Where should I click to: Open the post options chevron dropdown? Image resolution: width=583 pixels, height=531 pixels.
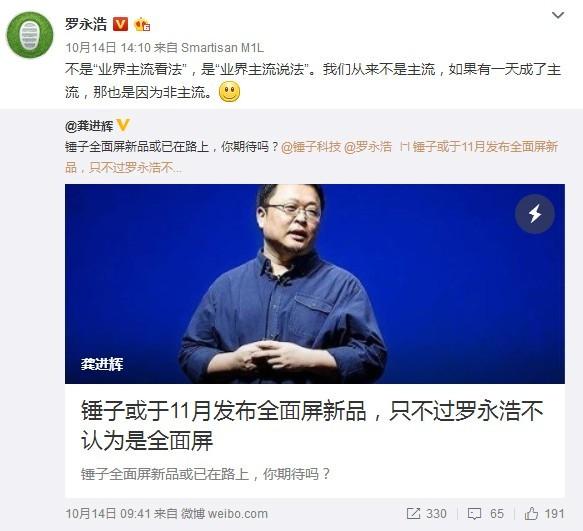[x=558, y=16]
